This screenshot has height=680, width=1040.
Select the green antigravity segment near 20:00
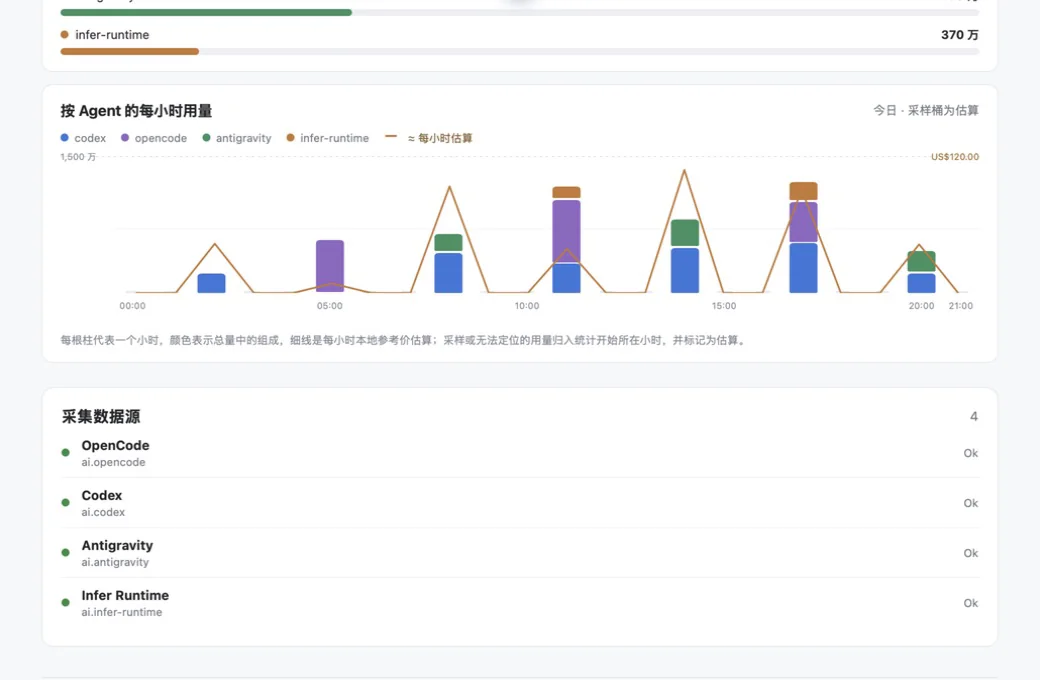pos(921,261)
